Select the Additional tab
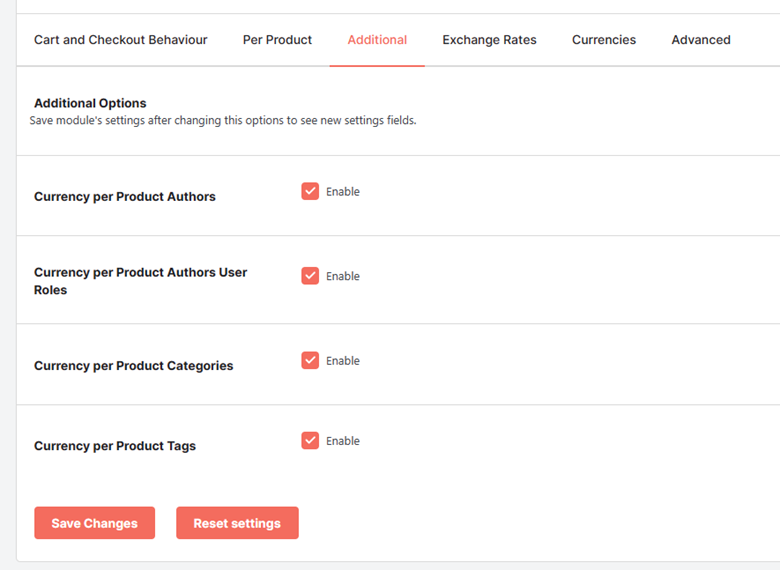 coord(377,40)
